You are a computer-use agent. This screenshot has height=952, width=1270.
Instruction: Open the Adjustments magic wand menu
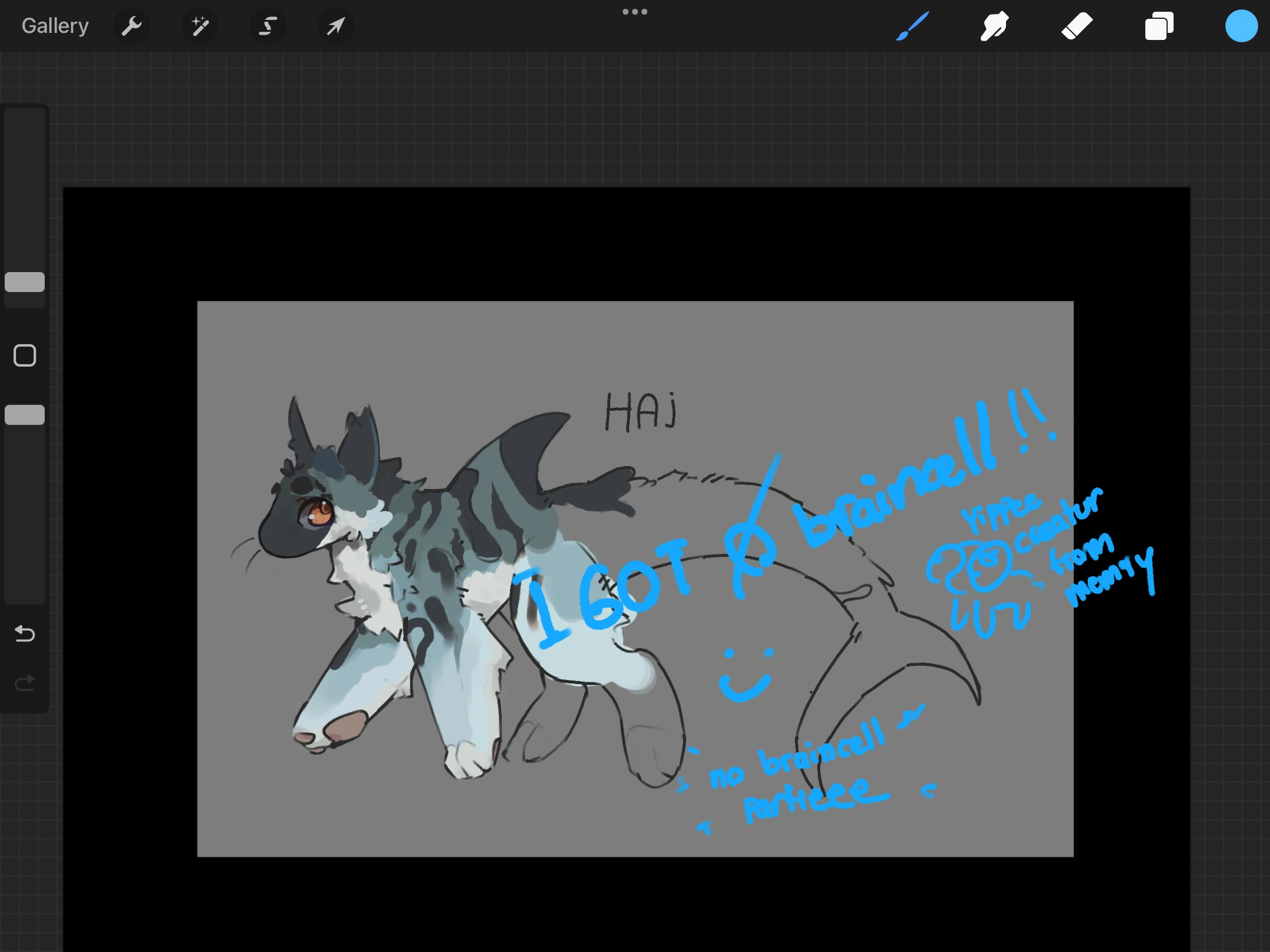(200, 25)
